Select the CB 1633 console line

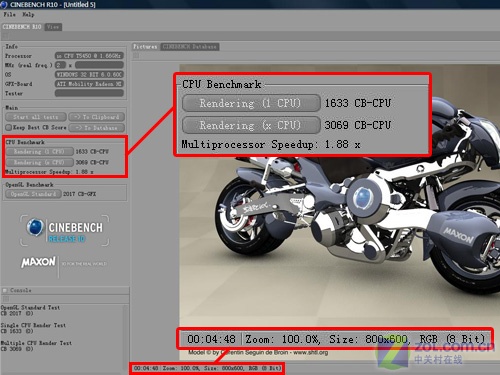(x=17, y=331)
